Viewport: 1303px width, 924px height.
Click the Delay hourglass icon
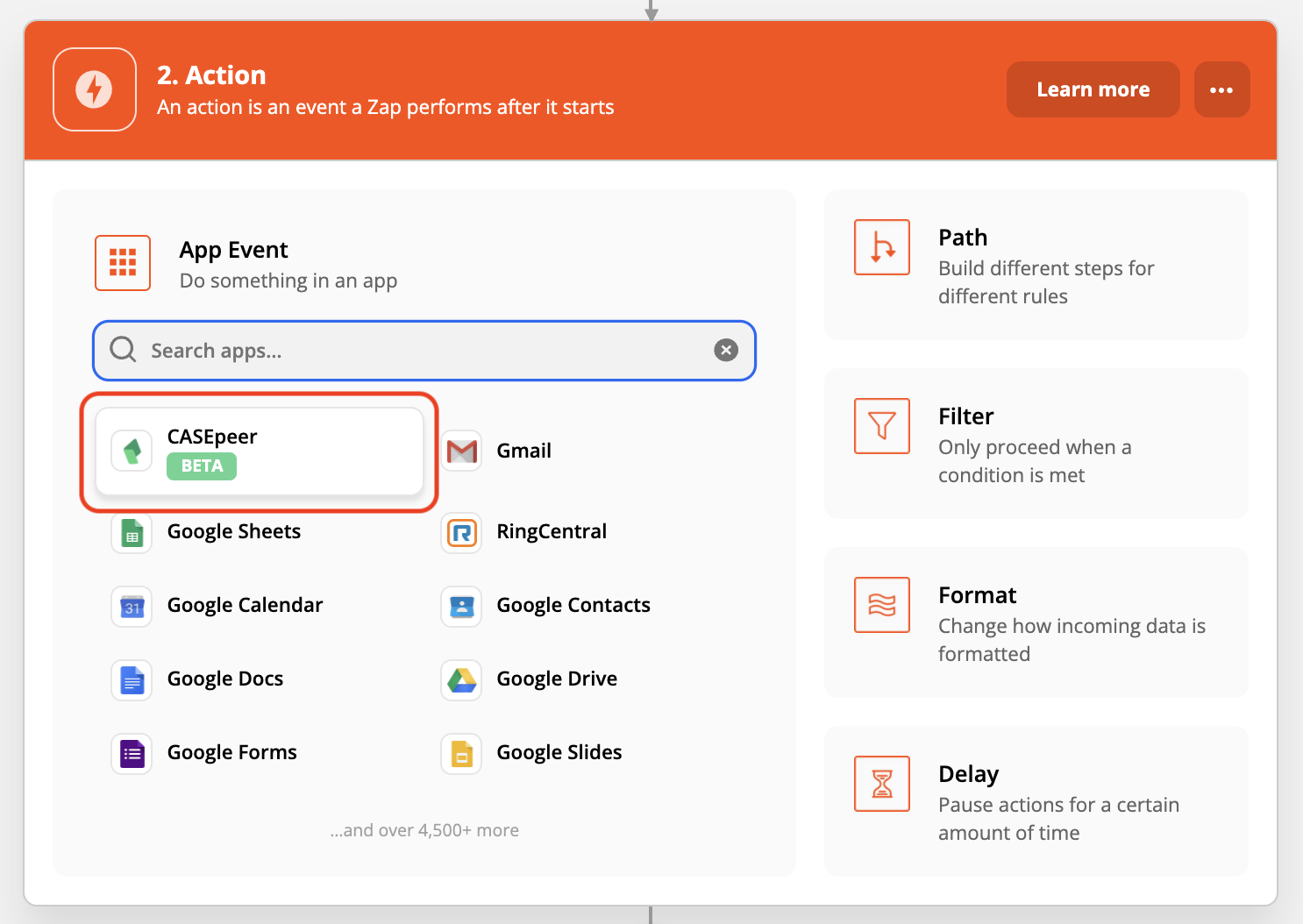(882, 784)
